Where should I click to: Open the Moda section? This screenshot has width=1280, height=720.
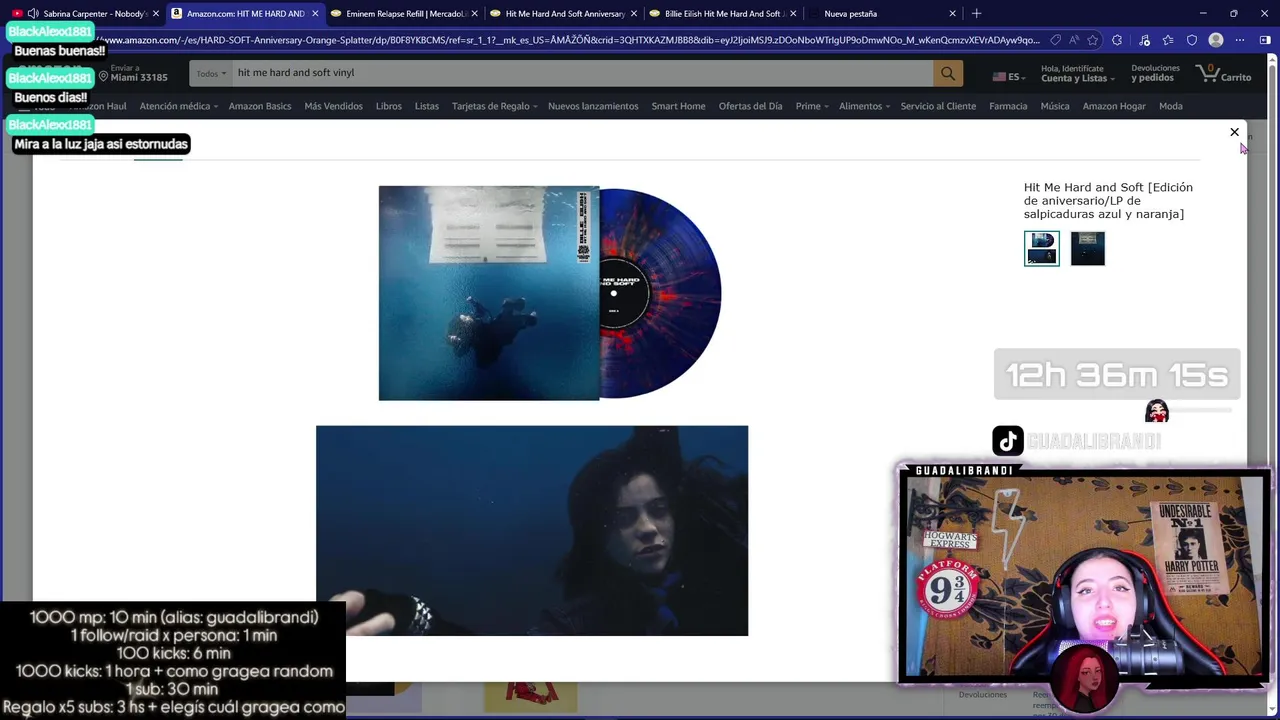point(1171,106)
